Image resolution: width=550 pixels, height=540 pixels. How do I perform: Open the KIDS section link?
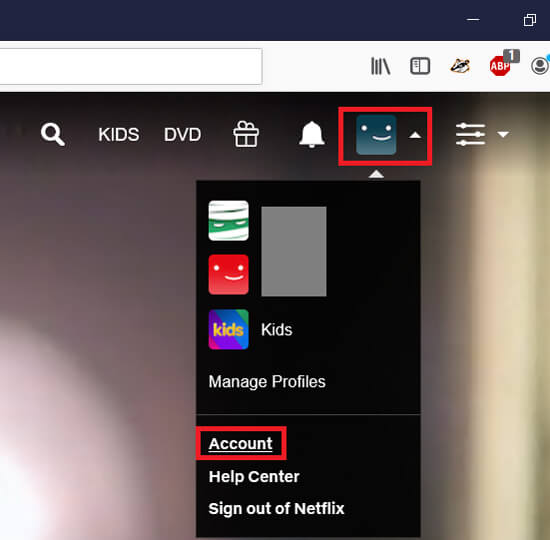[x=119, y=134]
